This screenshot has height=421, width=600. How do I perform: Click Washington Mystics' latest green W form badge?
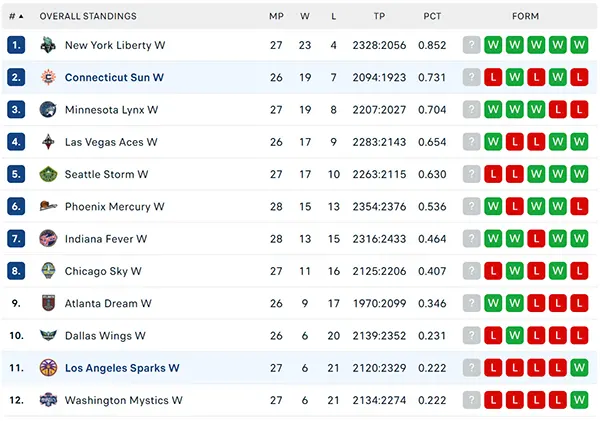click(x=579, y=400)
